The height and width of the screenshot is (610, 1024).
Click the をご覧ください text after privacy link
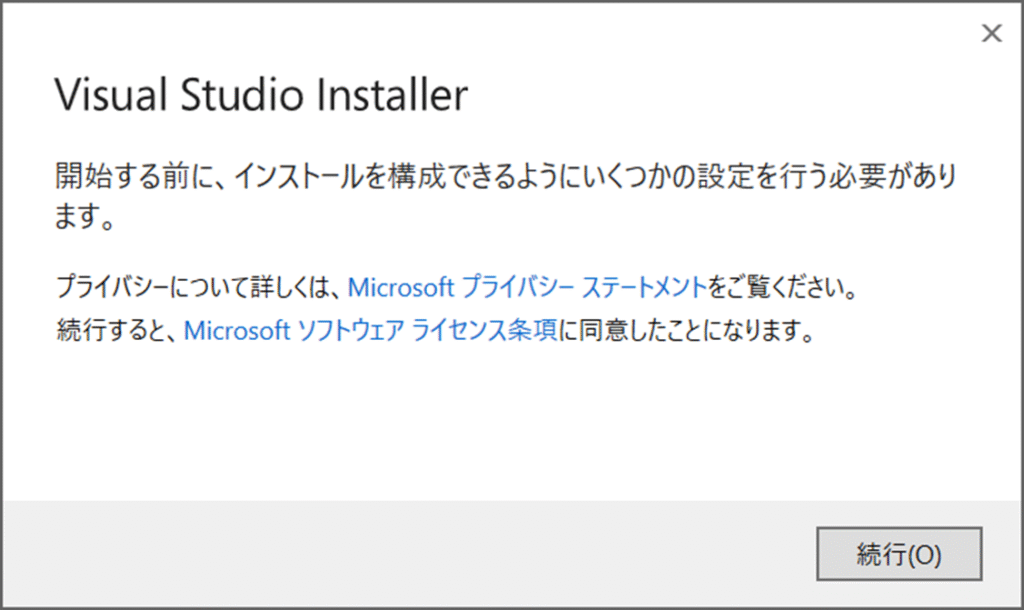[782, 287]
